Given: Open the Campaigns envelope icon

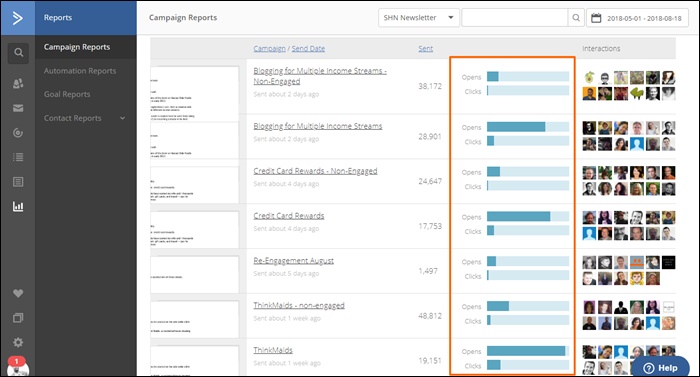Looking at the screenshot, I should pyautogui.click(x=18, y=108).
